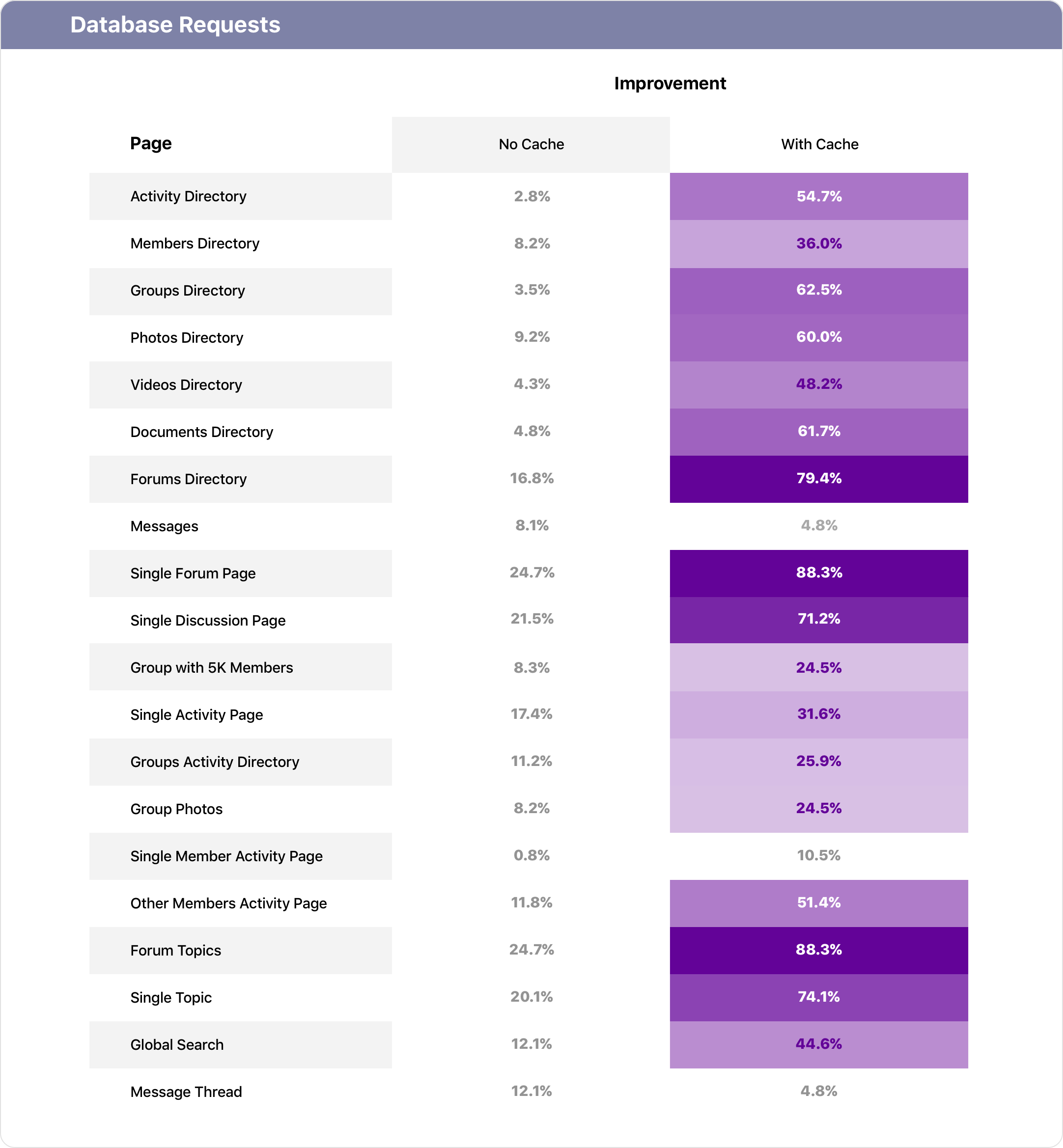The image size is (1063, 1148).
Task: Click the Single Activity Page 31.6% cell
Action: [819, 714]
